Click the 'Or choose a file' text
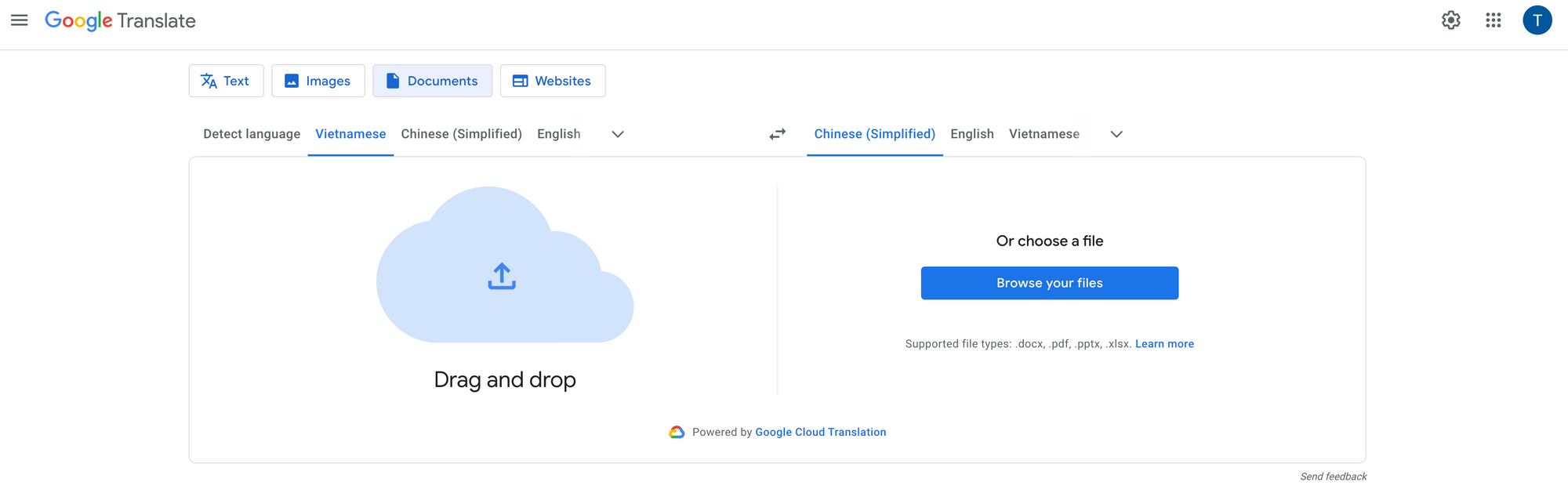This screenshot has width=1568, height=500. click(x=1050, y=241)
